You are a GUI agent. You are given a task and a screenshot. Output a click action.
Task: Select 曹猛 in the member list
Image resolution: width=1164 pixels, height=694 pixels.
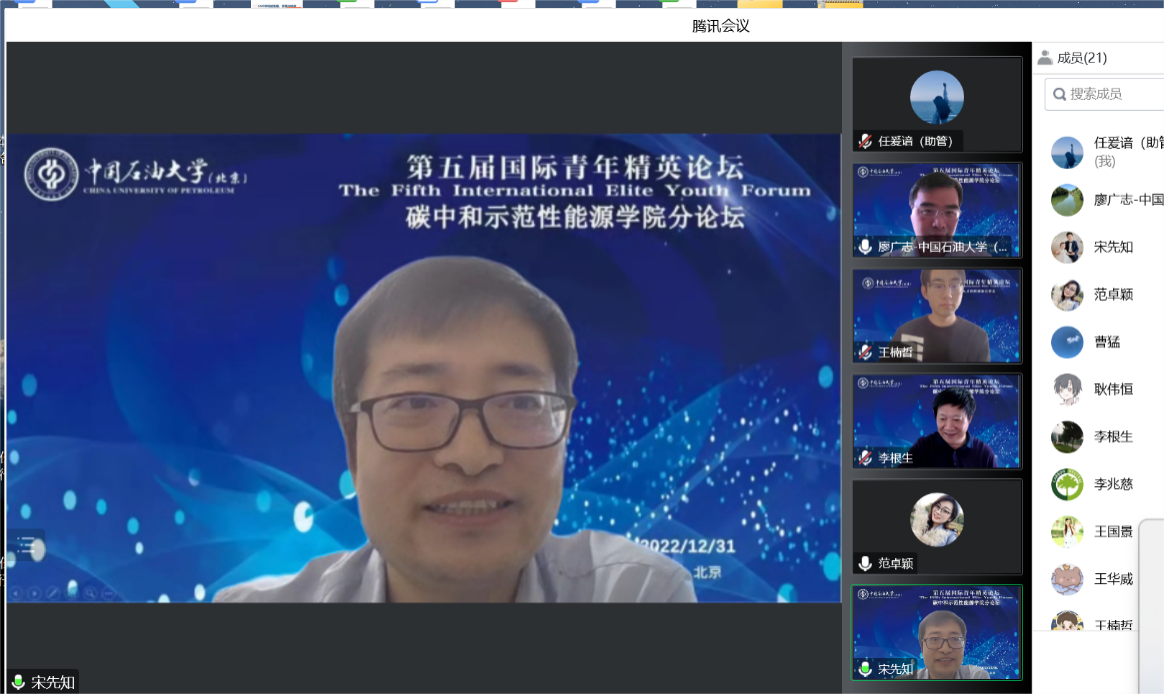1106,342
